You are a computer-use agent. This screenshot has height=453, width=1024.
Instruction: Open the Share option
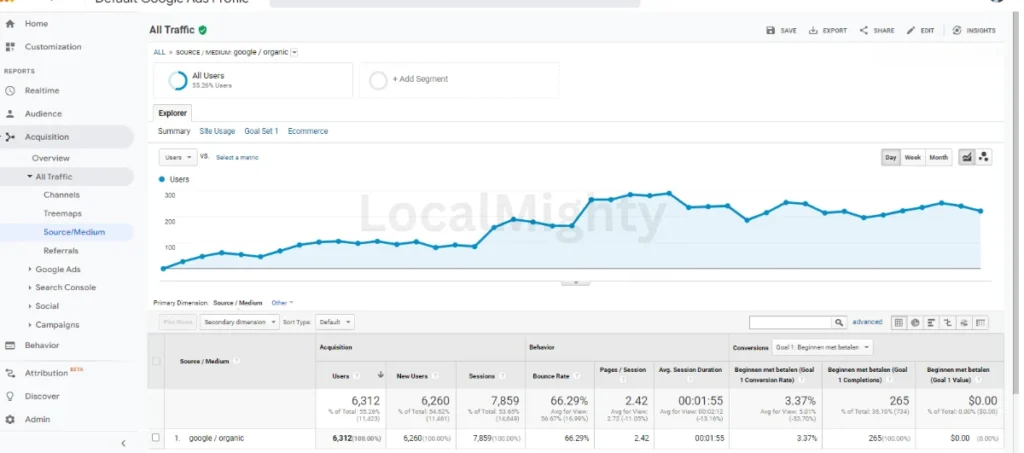pyautogui.click(x=864, y=31)
